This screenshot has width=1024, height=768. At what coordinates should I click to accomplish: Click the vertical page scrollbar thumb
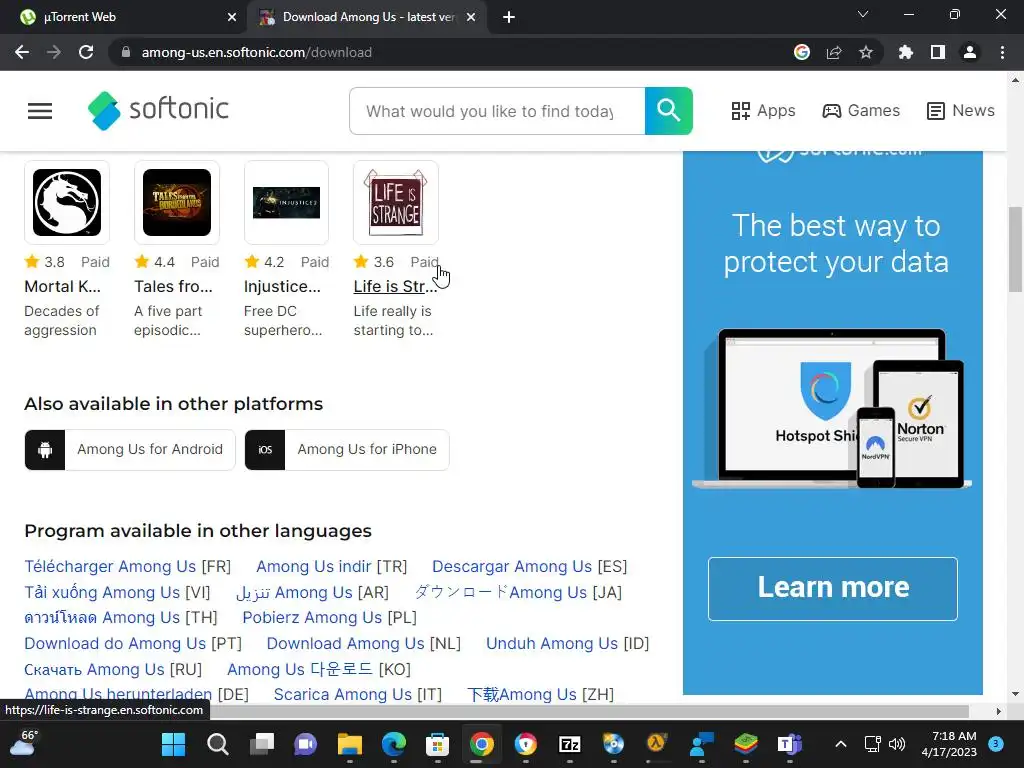coord(1015,249)
